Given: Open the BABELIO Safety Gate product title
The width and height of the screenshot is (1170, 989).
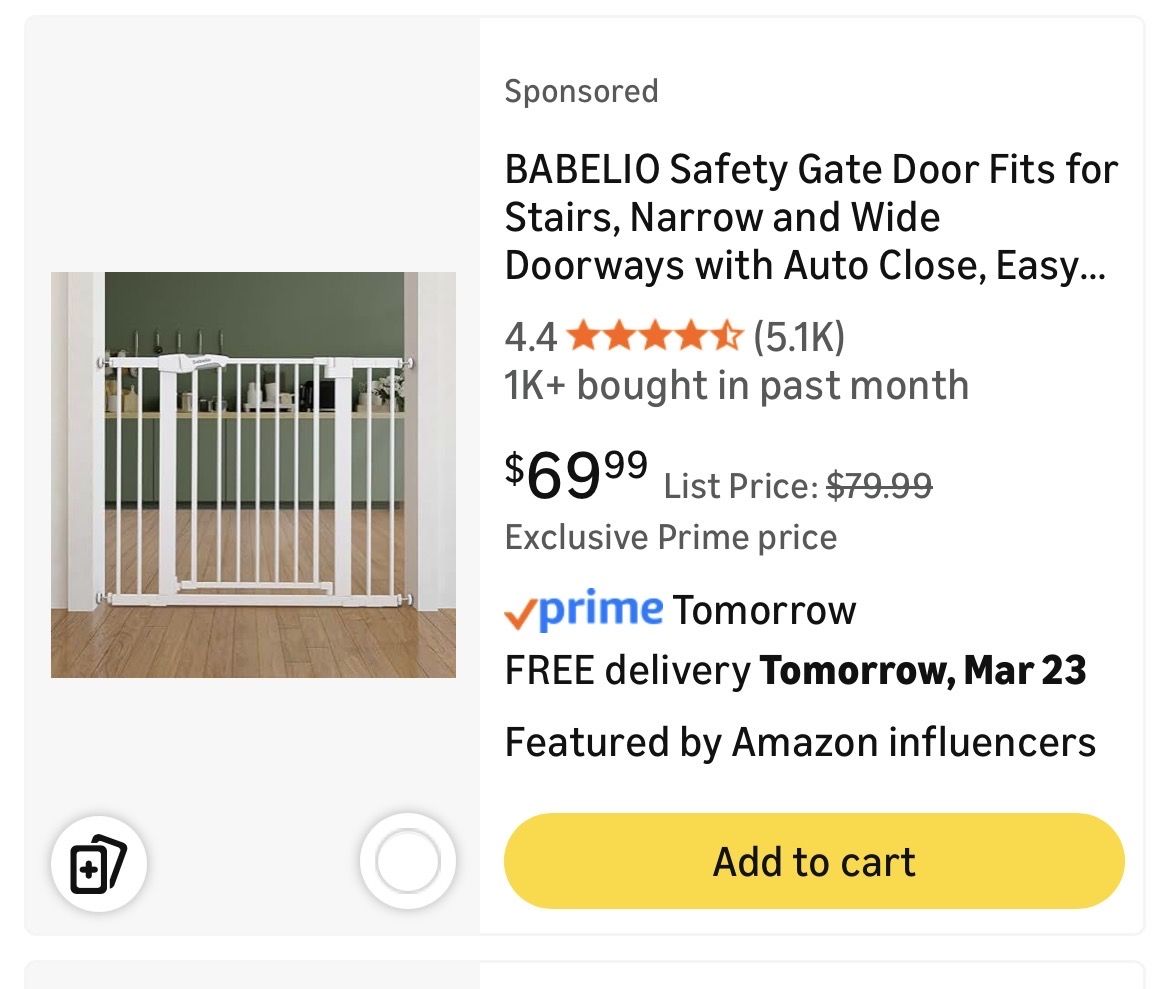Looking at the screenshot, I should coord(811,218).
